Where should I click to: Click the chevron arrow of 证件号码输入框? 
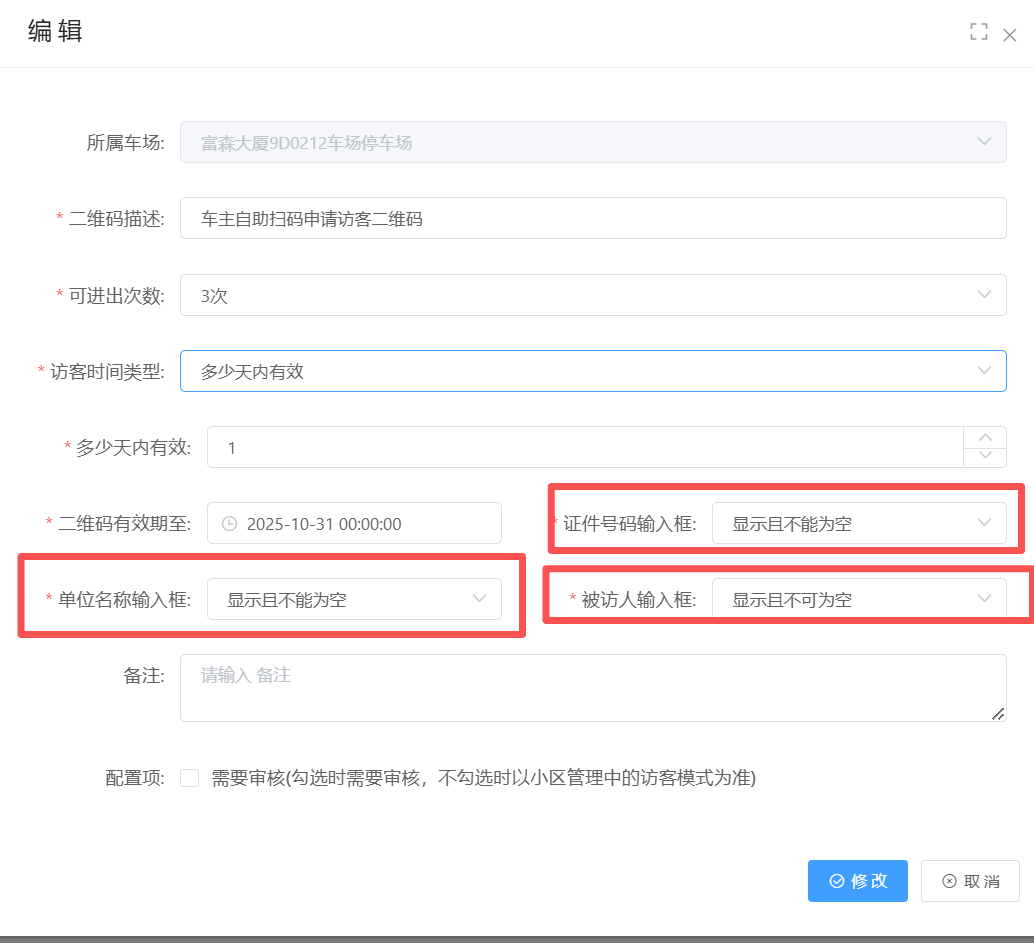(x=984, y=522)
